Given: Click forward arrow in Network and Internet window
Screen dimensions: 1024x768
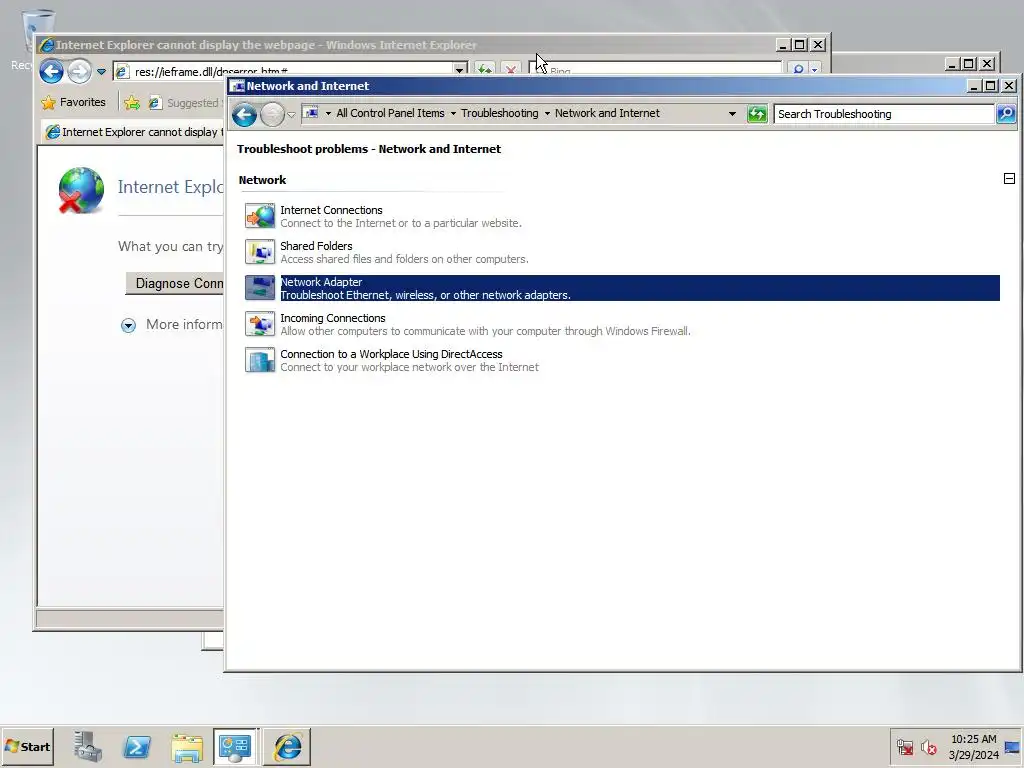Looking at the screenshot, I should pyautogui.click(x=272, y=115).
